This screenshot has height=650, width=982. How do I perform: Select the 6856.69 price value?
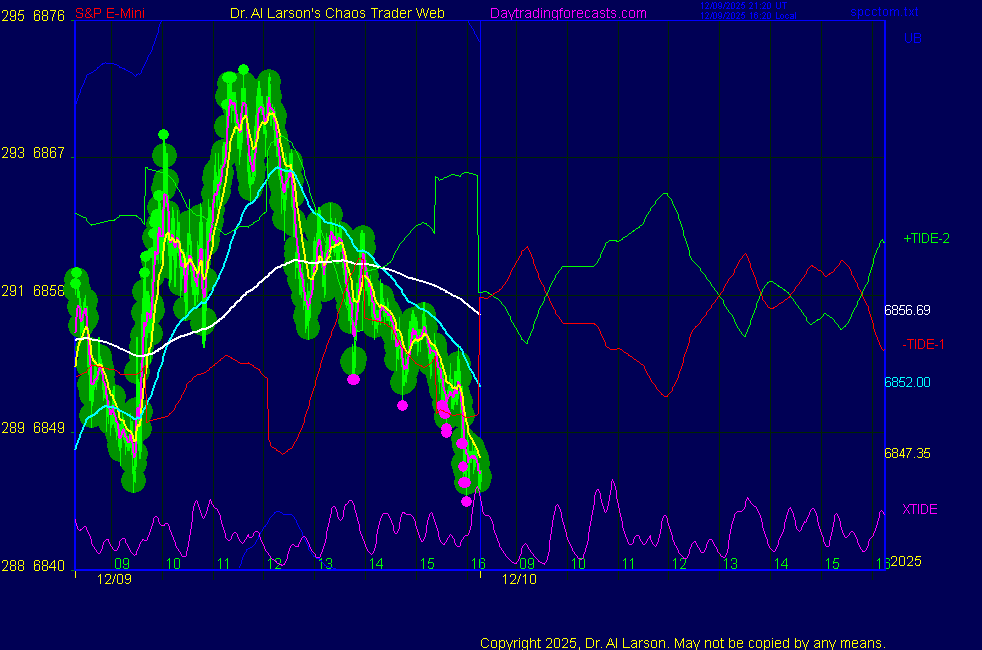point(907,310)
